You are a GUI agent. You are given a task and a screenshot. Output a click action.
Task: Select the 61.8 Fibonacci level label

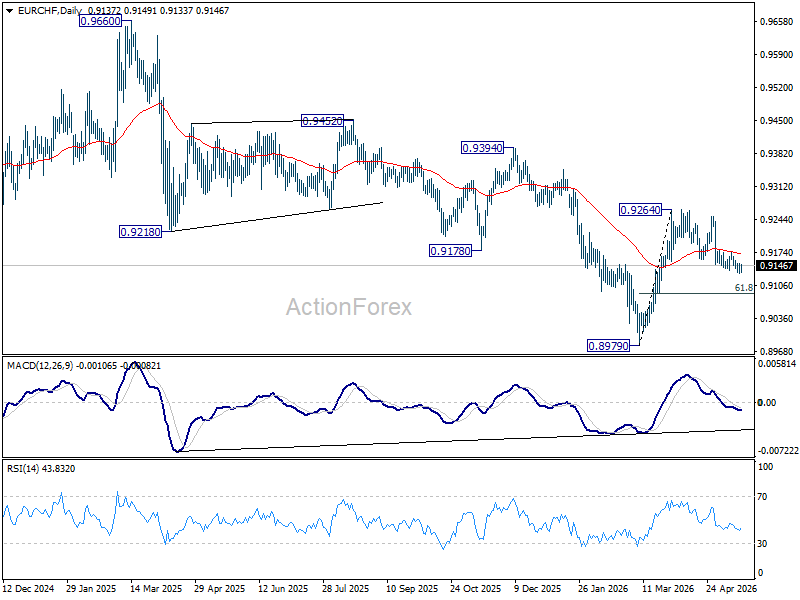pos(743,288)
